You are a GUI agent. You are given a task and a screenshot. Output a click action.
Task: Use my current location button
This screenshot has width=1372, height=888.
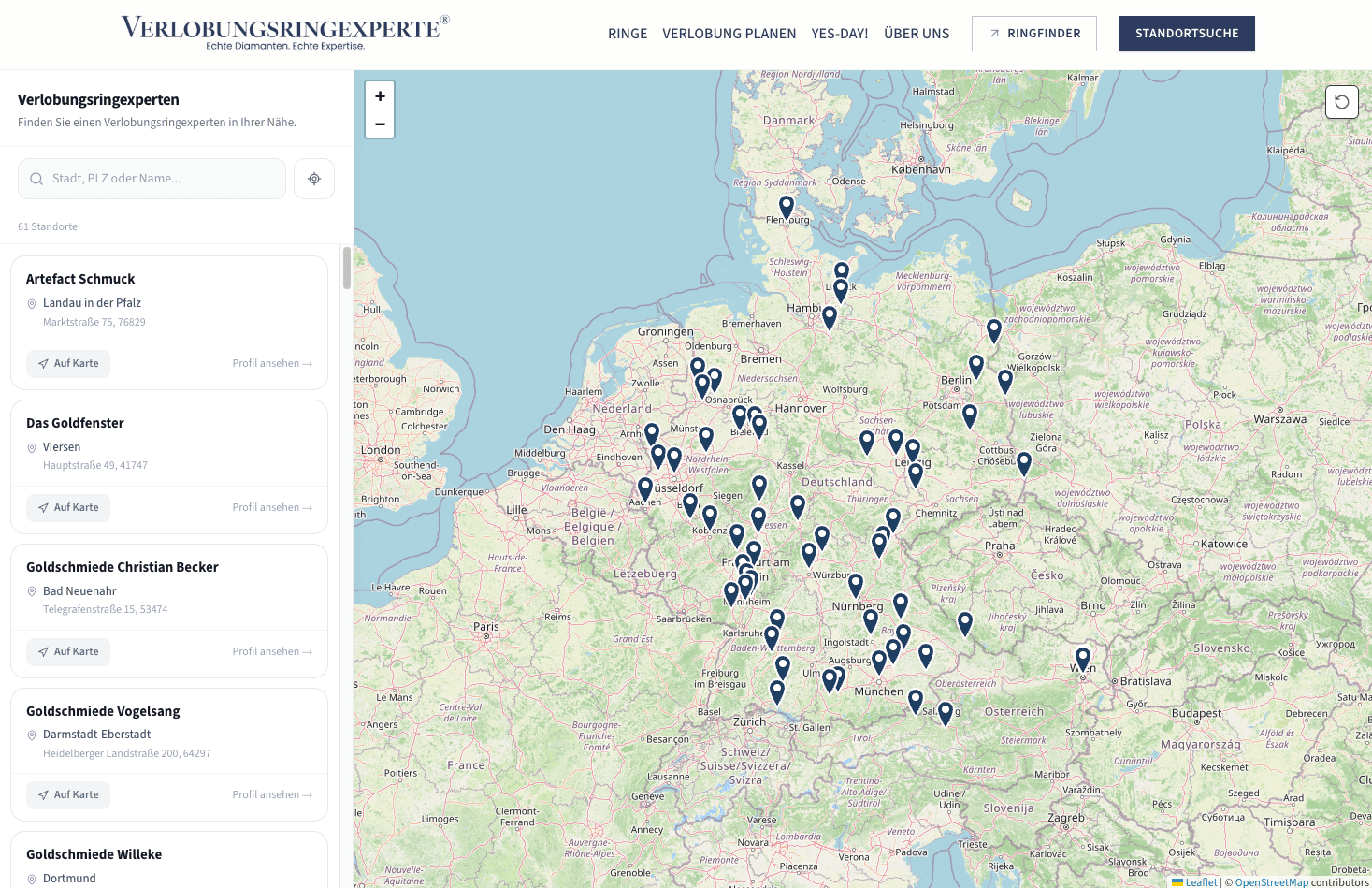(314, 179)
